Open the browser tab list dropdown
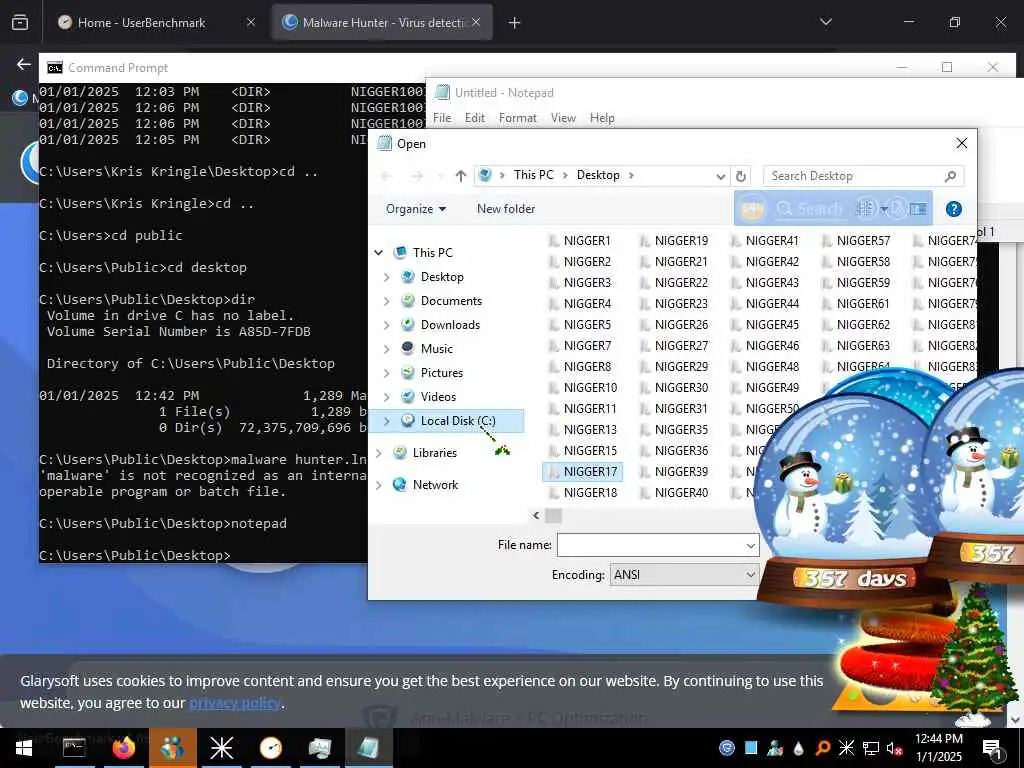The width and height of the screenshot is (1024, 768). [x=826, y=22]
